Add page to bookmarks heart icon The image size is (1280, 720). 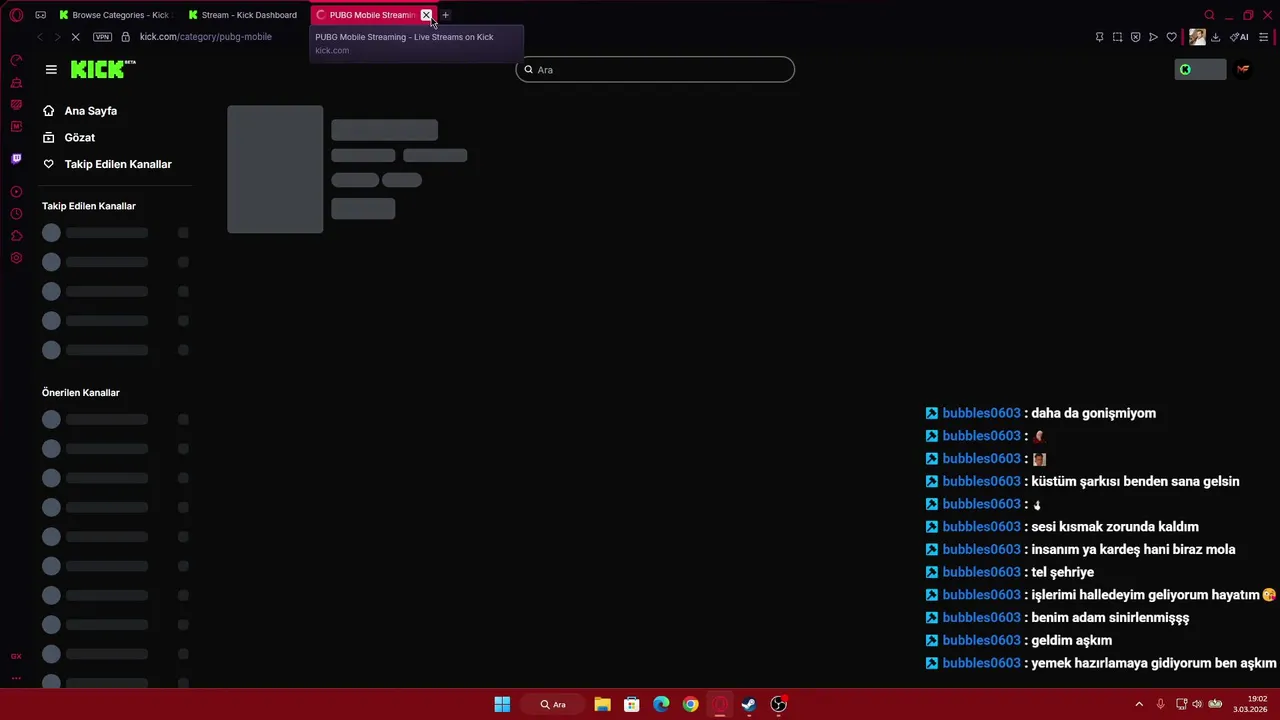(x=1171, y=37)
